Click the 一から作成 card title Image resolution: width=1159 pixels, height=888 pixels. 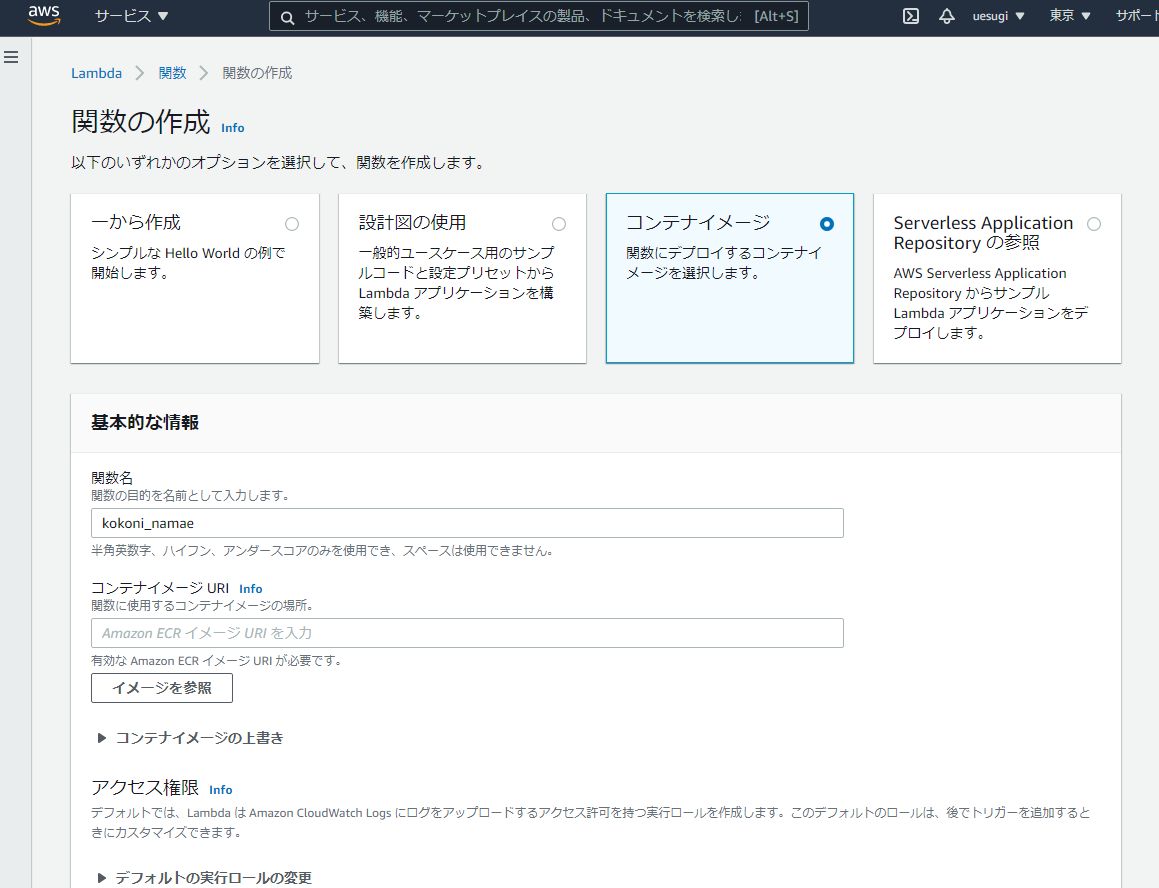[x=136, y=223]
